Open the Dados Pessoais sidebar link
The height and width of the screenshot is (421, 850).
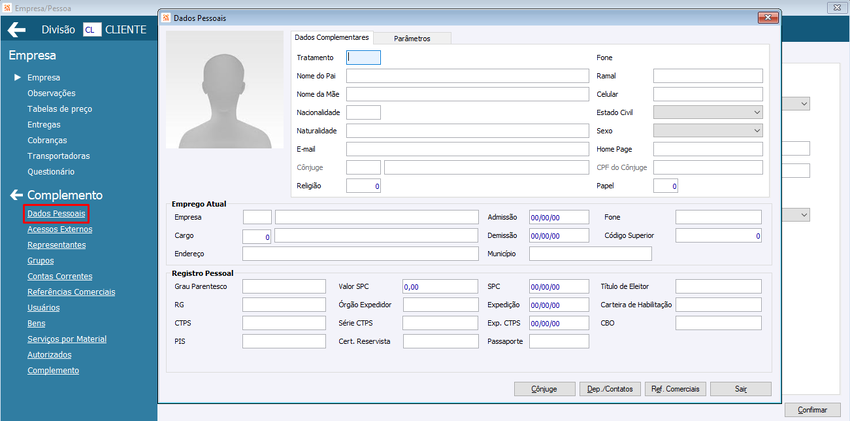pyautogui.click(x=56, y=213)
